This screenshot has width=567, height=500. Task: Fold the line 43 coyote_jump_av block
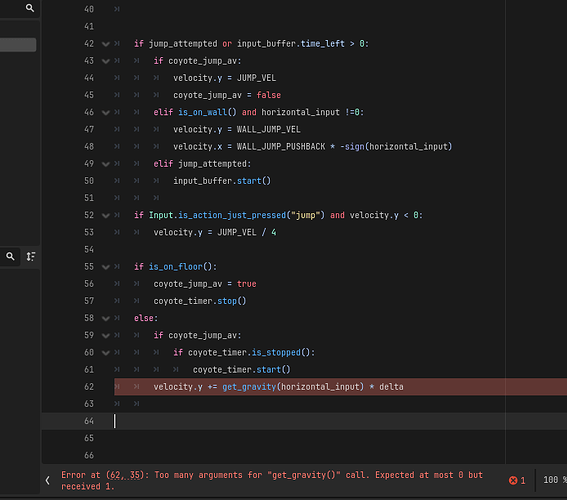106,61
